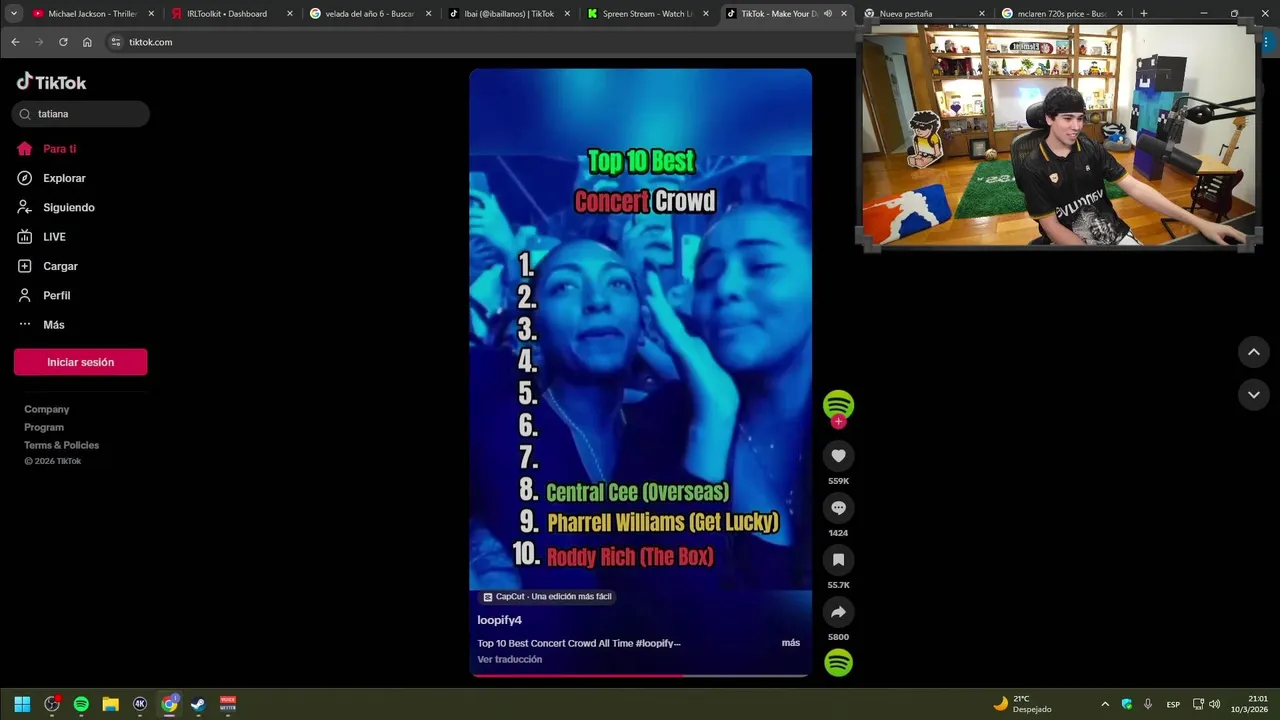Viewport: 1280px width, 720px height.
Task: Show hidden system tray icons
Action: [x=1104, y=704]
